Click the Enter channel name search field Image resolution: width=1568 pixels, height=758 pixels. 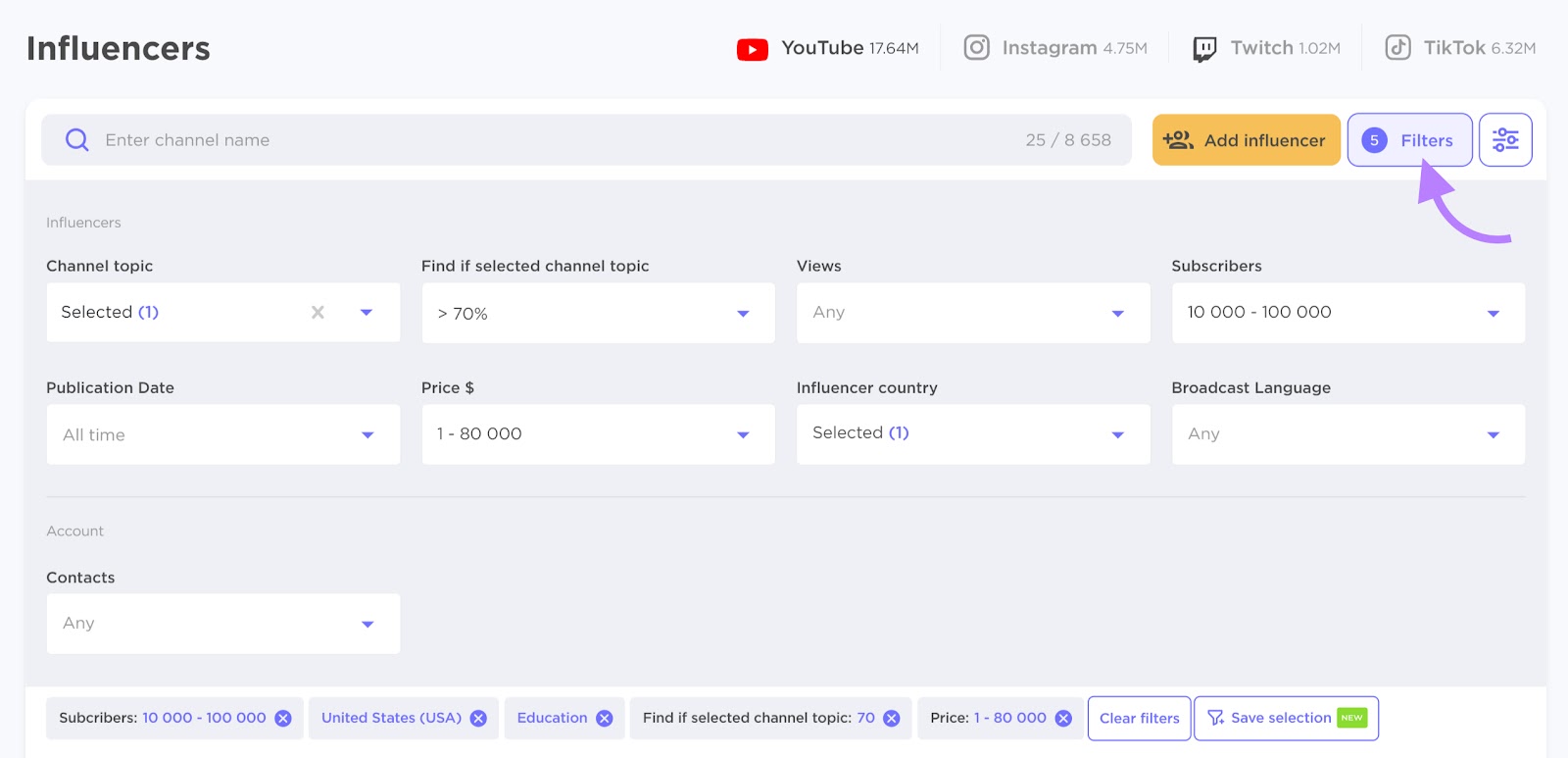549,140
